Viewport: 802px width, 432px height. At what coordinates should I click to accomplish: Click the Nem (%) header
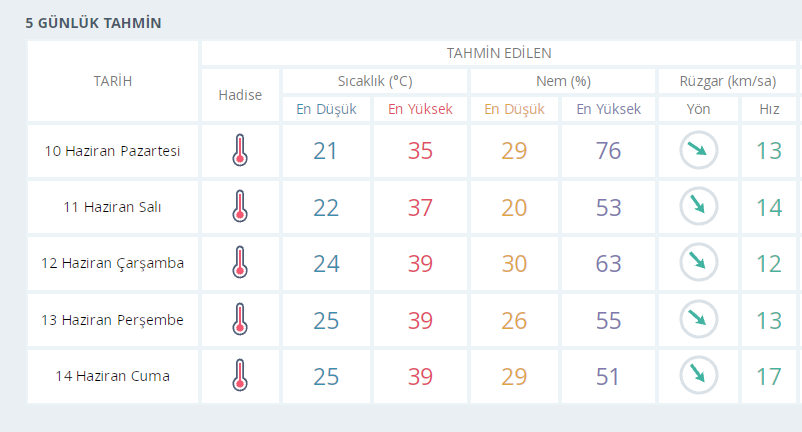[562, 81]
